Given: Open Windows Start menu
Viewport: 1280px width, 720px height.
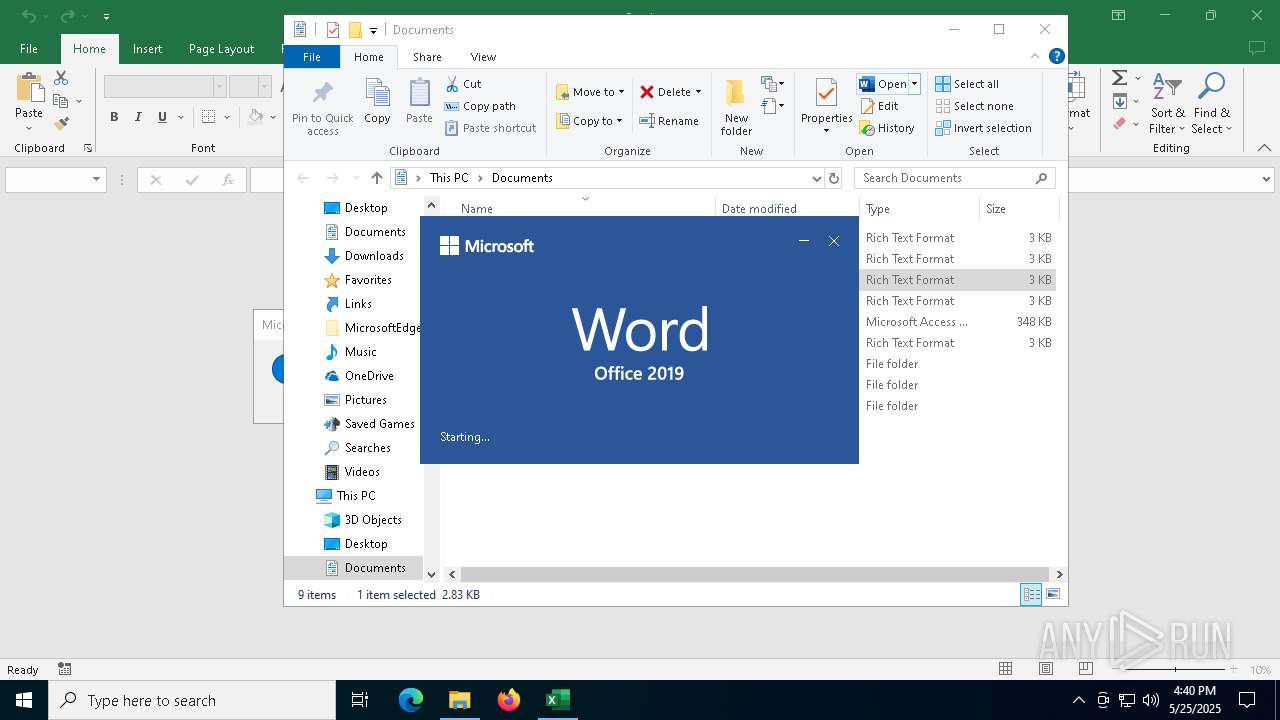Looking at the screenshot, I should click(23, 700).
